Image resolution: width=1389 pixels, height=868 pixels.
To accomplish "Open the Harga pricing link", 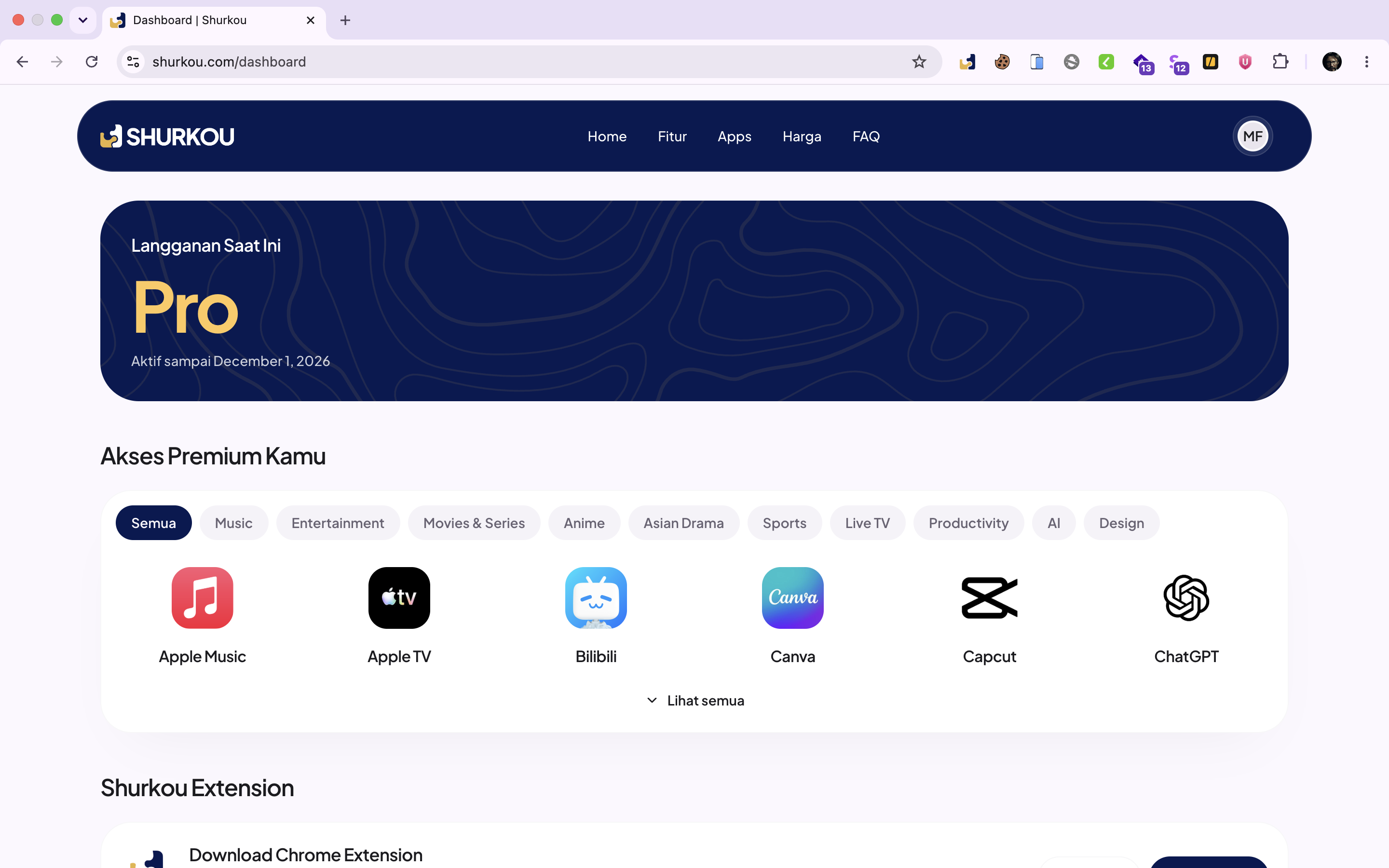I will [801, 136].
